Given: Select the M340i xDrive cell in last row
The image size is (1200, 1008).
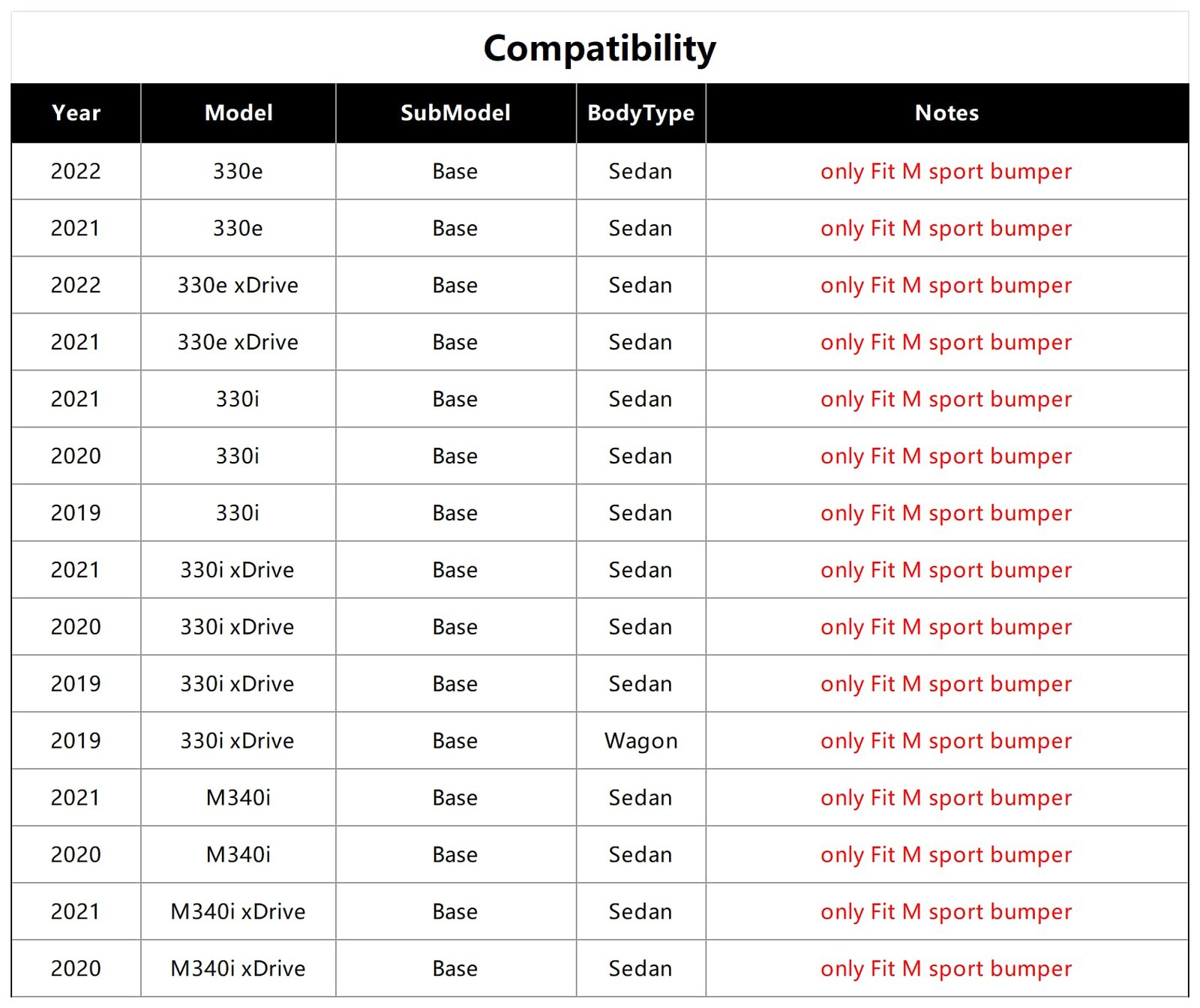Looking at the screenshot, I should pos(238,969).
